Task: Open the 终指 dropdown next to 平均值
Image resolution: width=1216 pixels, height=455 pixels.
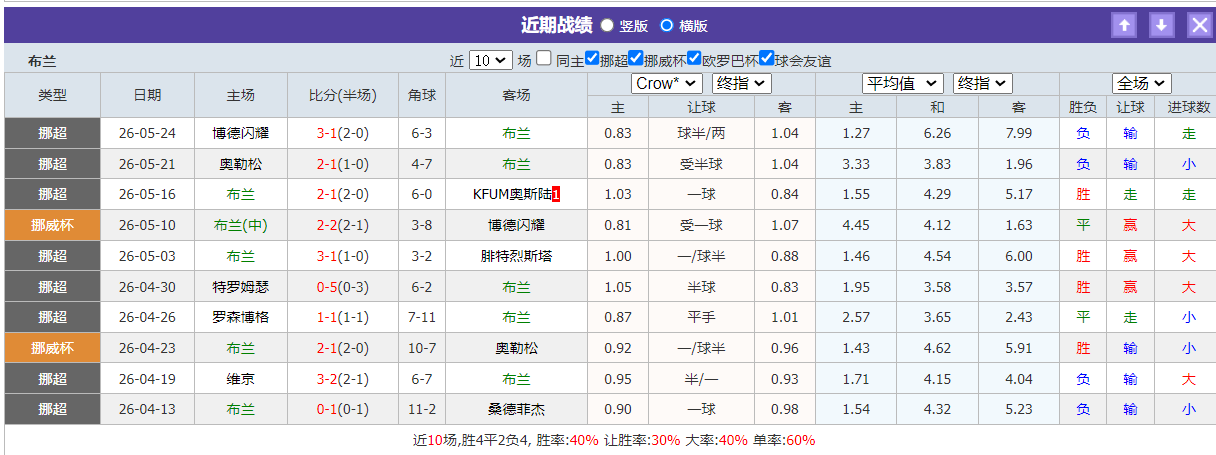Action: pyautogui.click(x=983, y=83)
